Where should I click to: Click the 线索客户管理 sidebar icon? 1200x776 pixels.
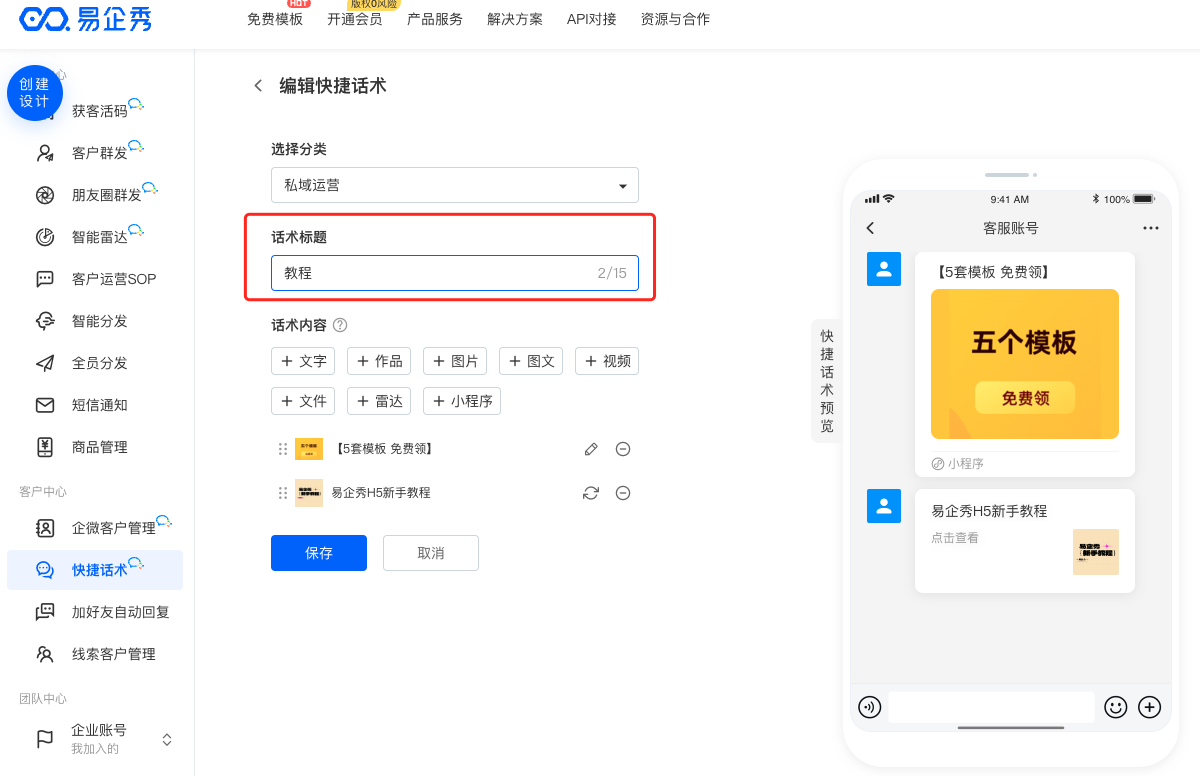45,654
